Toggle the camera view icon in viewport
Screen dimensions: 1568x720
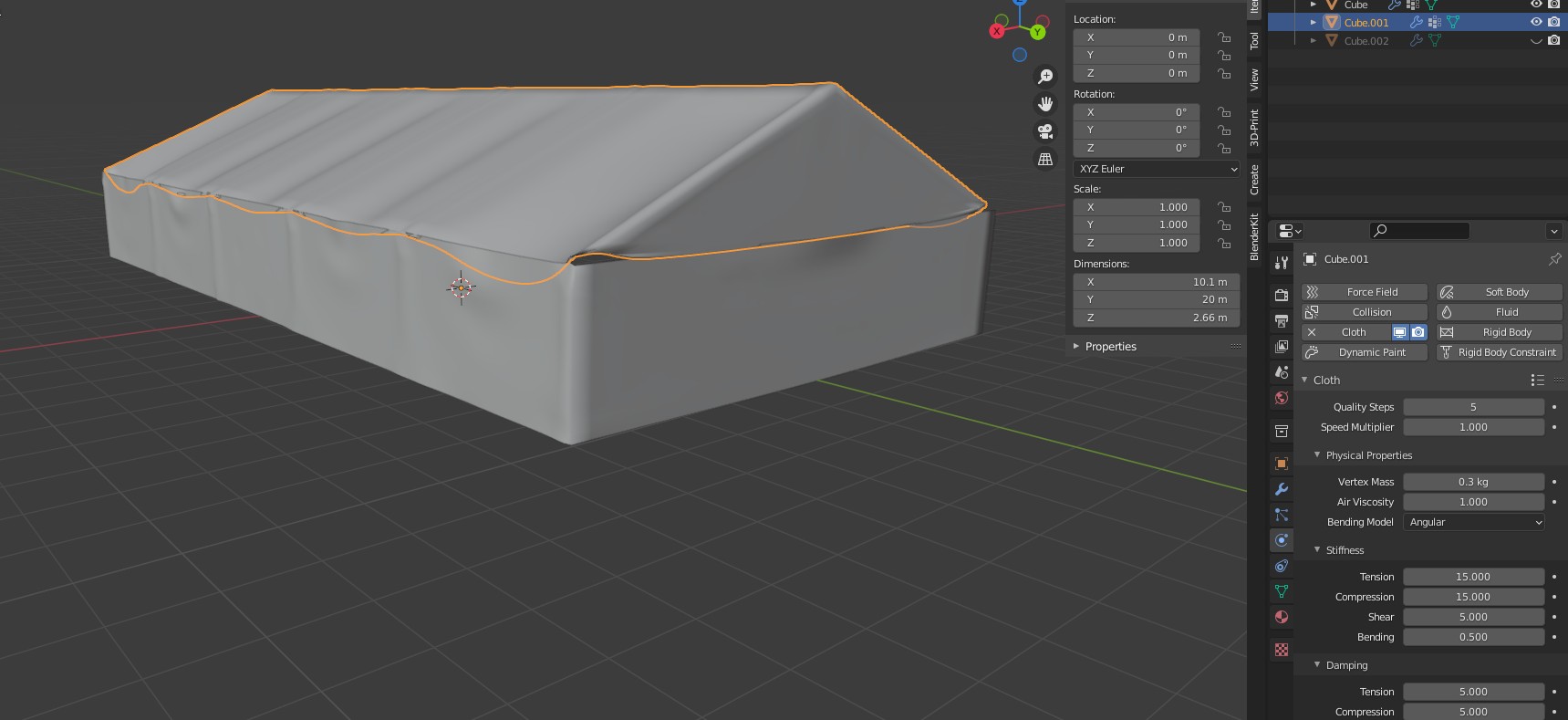pos(1045,131)
